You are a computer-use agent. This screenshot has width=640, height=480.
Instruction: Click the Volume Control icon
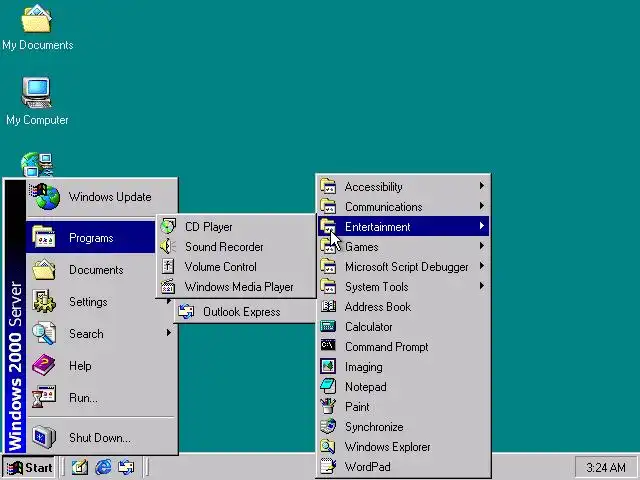pyautogui.click(x=168, y=267)
